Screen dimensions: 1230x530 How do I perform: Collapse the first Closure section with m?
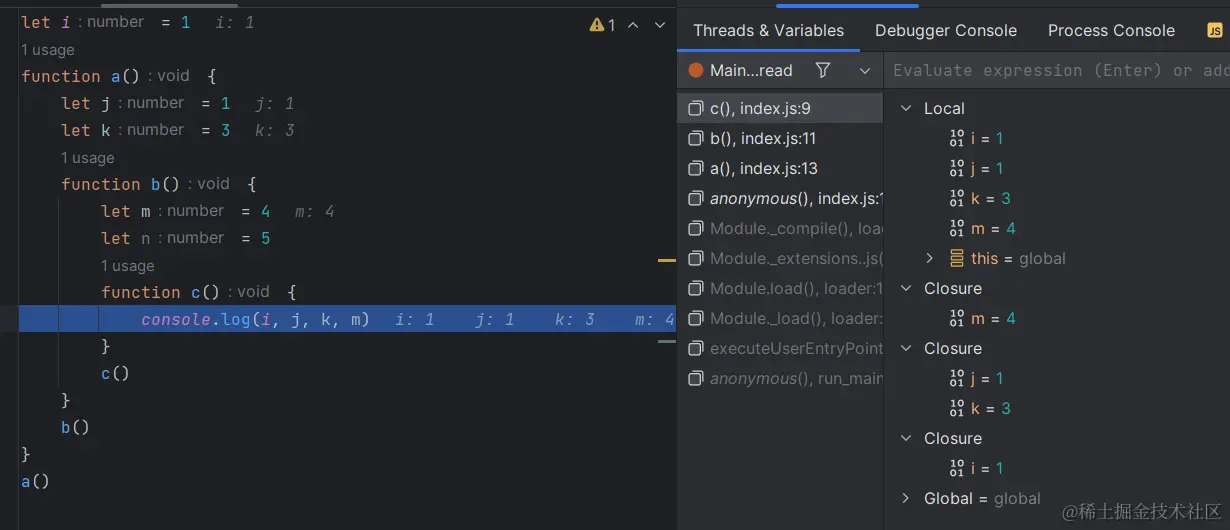906,288
